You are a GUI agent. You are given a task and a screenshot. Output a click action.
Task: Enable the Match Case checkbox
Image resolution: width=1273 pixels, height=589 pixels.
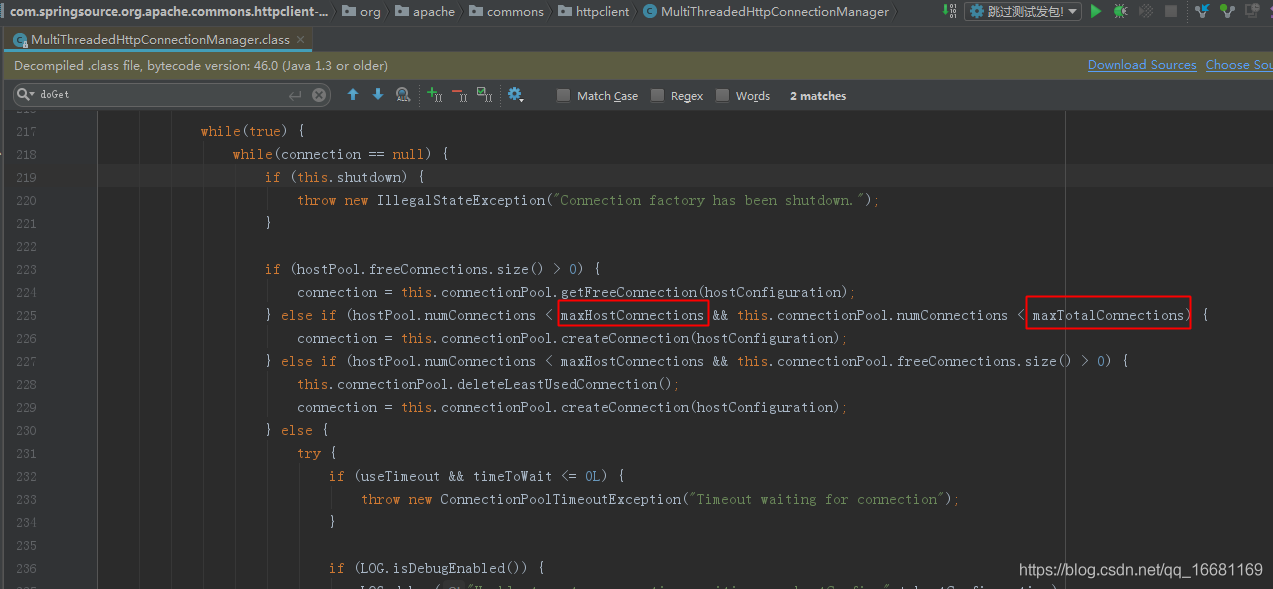[564, 96]
